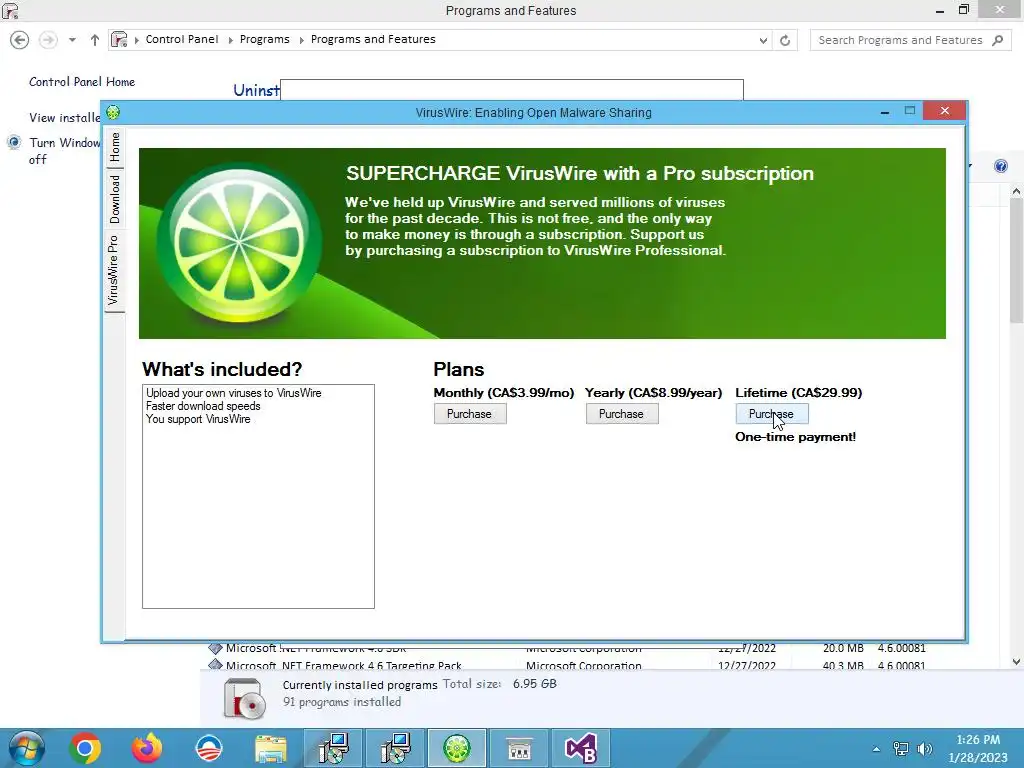Click the currently installed programs icon
1024x768 pixels.
(x=244, y=698)
